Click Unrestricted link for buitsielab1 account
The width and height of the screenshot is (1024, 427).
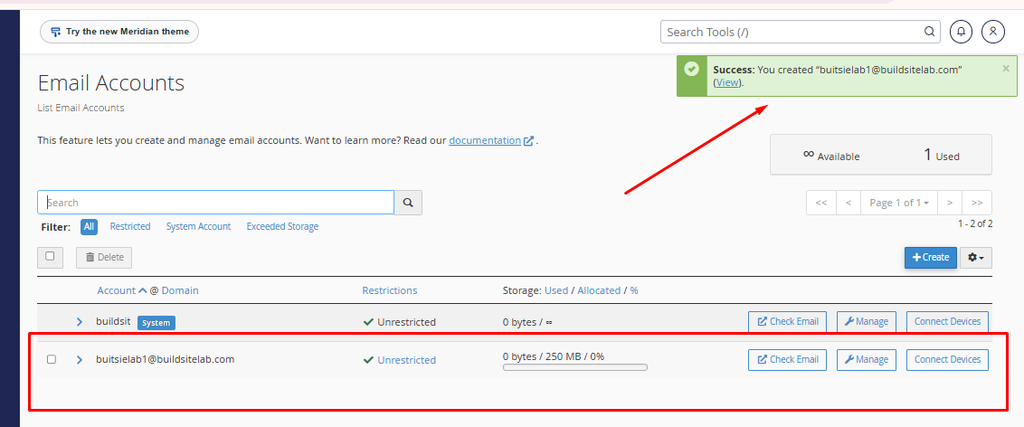coord(406,360)
